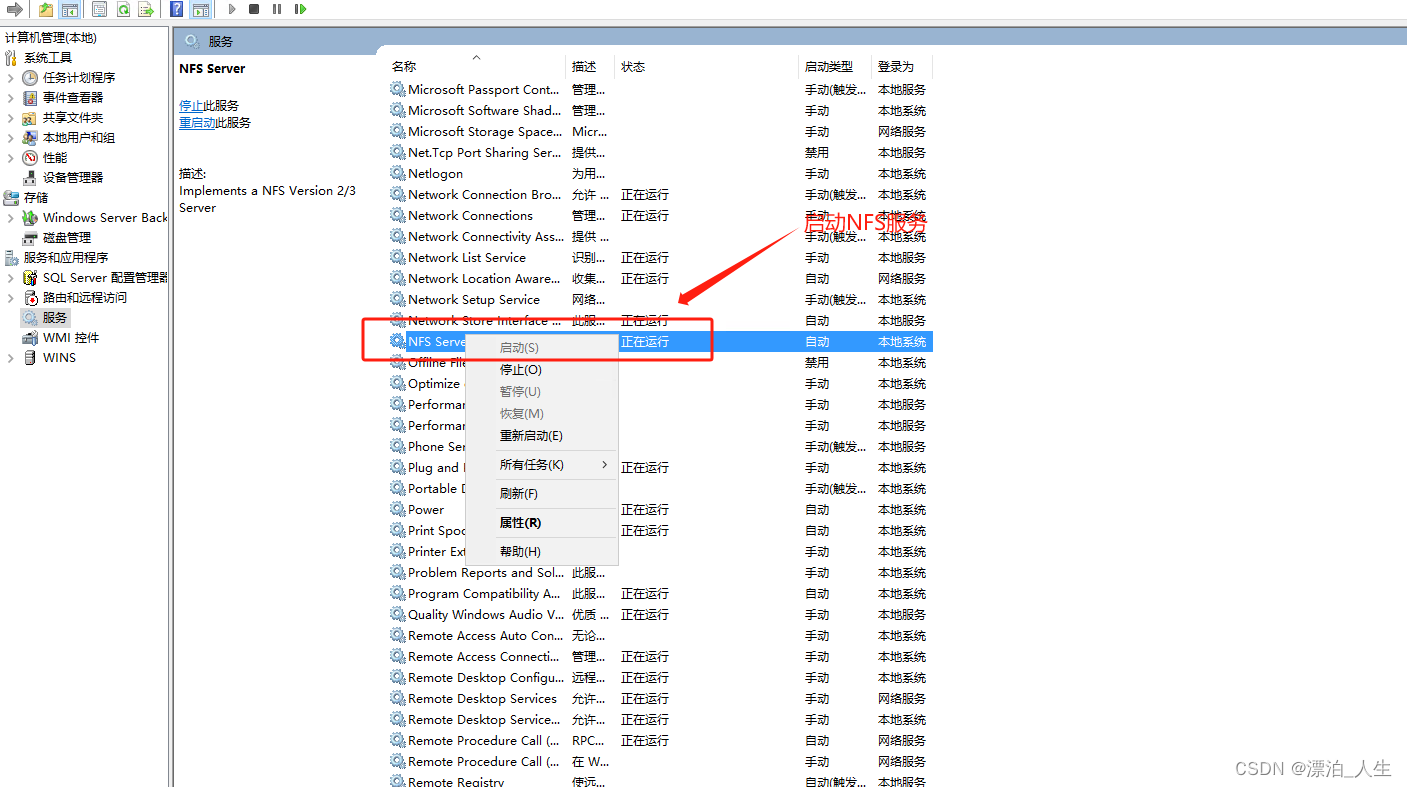Click the start service play icon
The image size is (1407, 787).
[232, 9]
